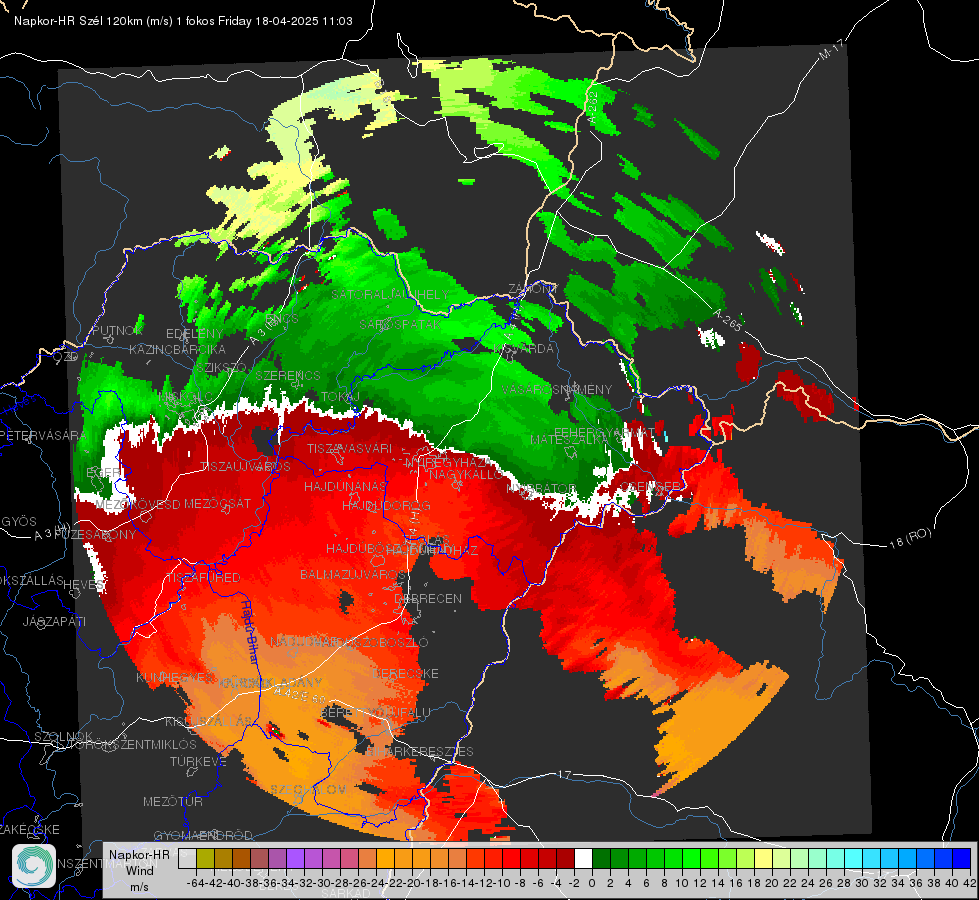
Task: Select the 18 (RO) road label
Action: pyautogui.click(x=910, y=538)
